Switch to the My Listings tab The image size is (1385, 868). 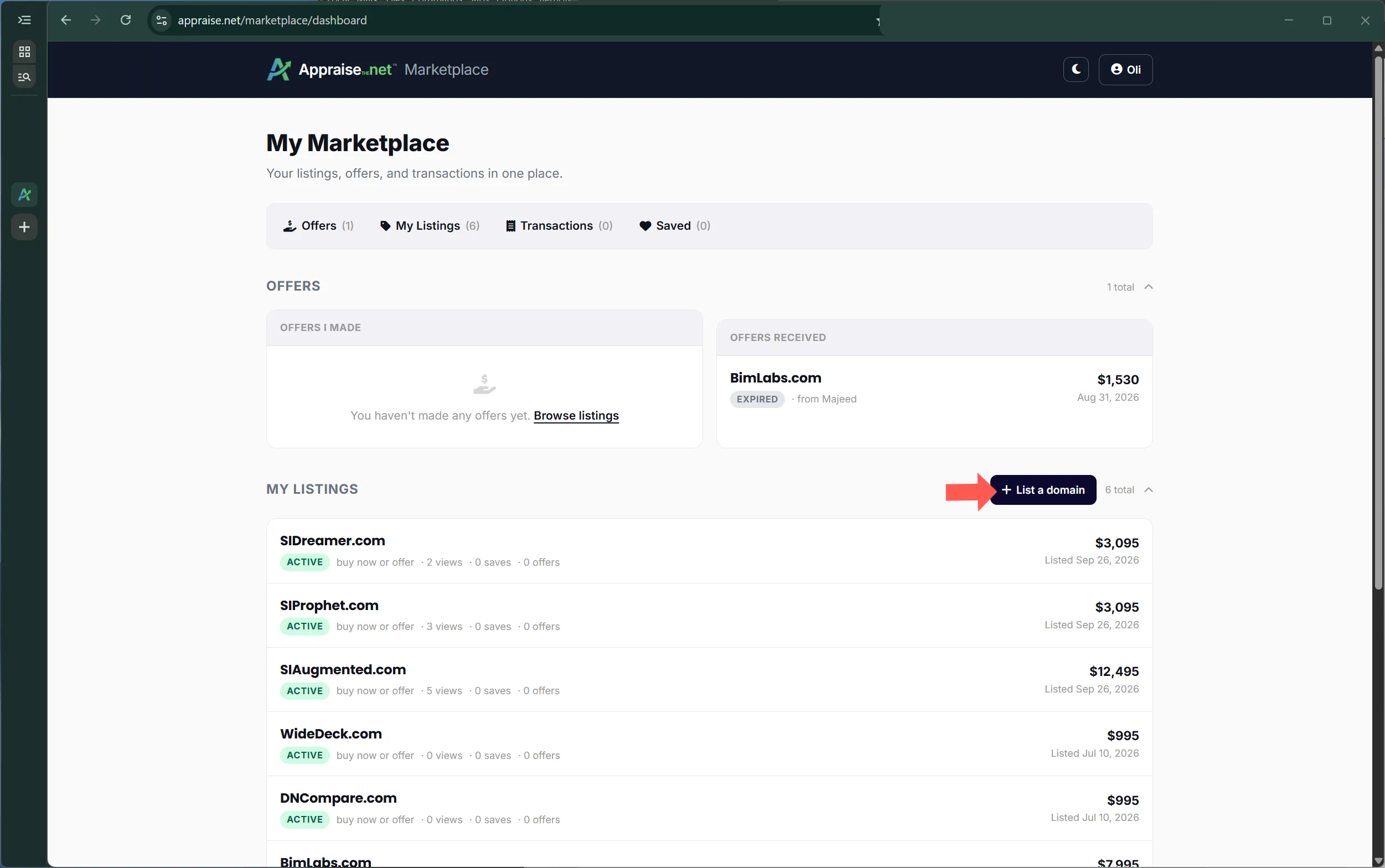(x=430, y=226)
